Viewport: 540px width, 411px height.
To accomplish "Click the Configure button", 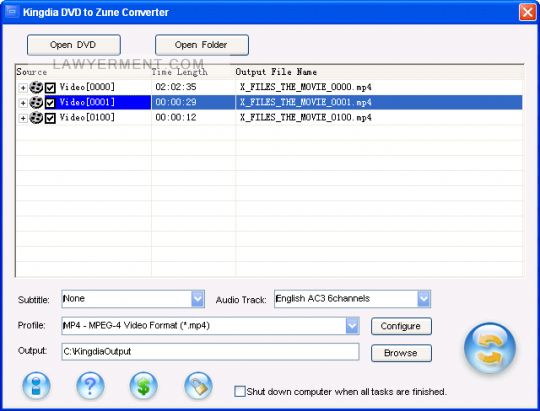I will click(401, 326).
